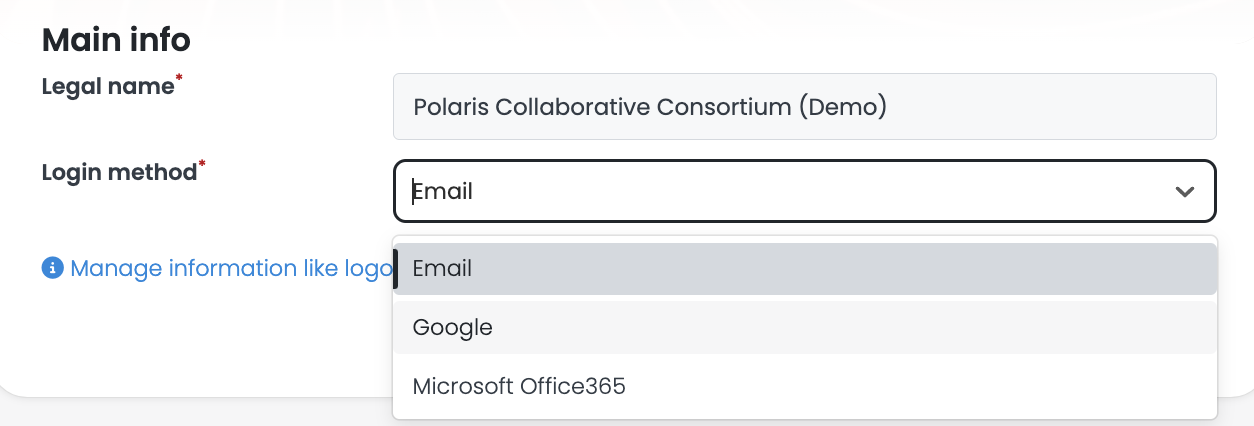Click the Login method field label
Image resolution: width=1254 pixels, height=426 pixels.
click(x=119, y=172)
